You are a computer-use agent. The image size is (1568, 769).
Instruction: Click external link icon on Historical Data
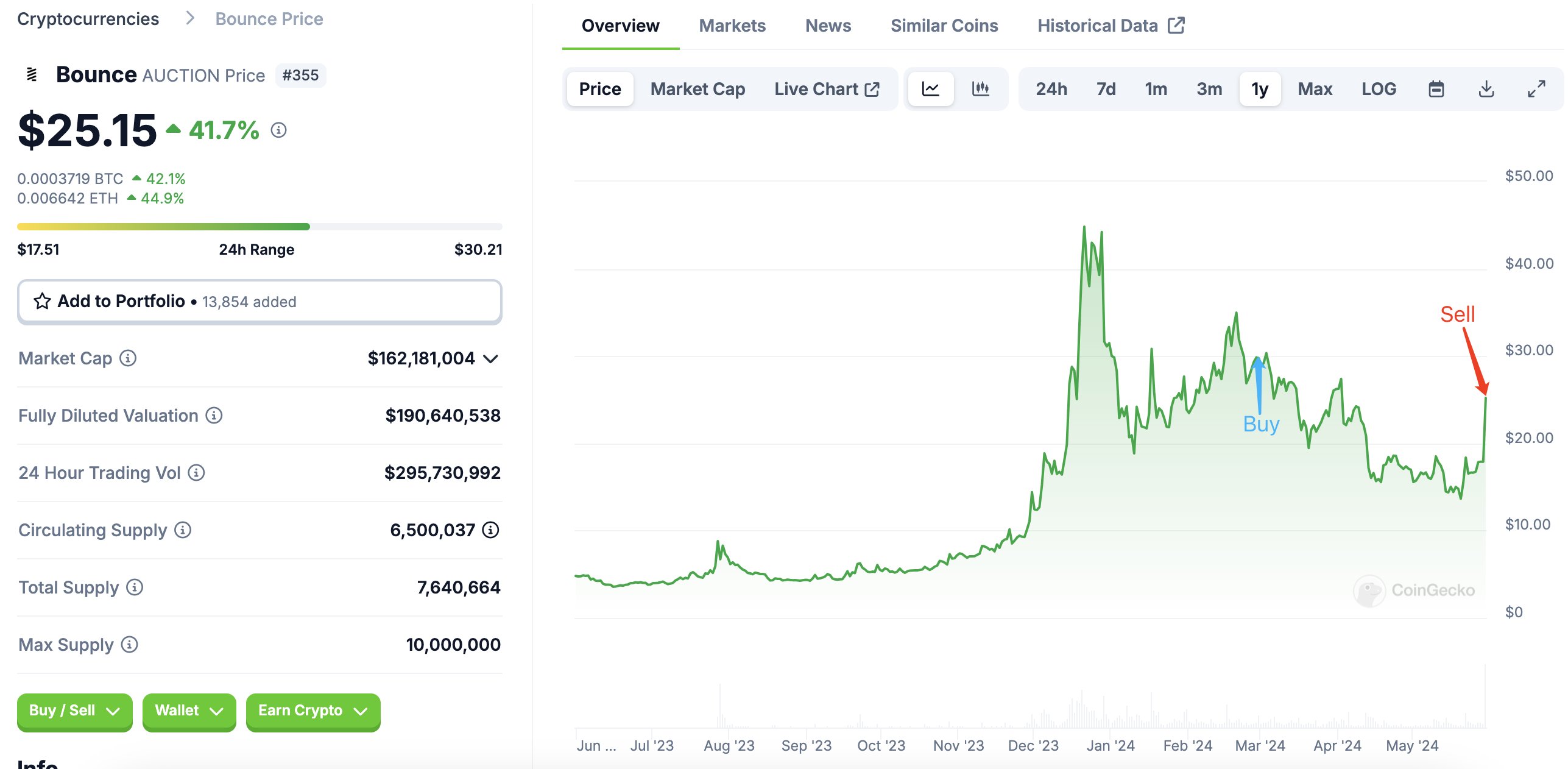click(1176, 26)
